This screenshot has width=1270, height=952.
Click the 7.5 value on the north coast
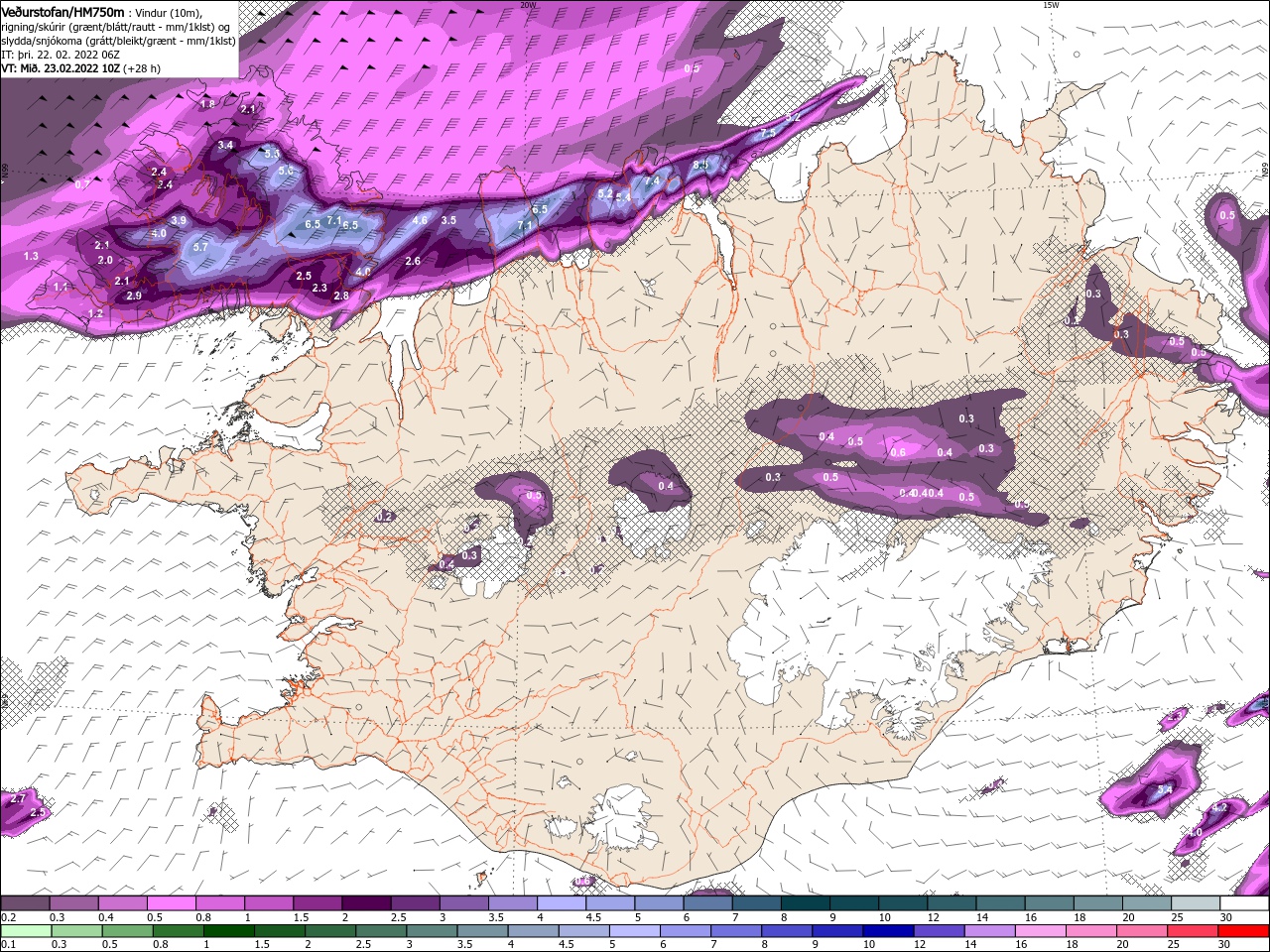[767, 133]
